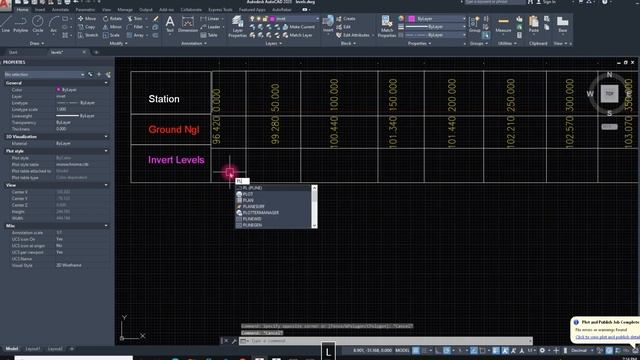Click the Trim tool
This screenshot has width=640, height=360.
pos(135,18)
